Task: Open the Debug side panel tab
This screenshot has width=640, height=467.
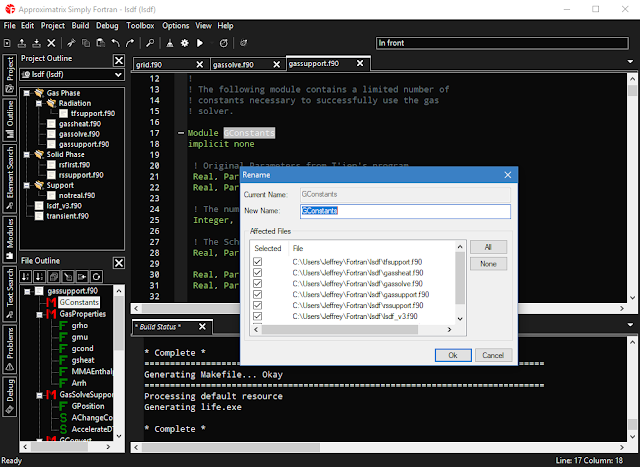Action: 9,396
